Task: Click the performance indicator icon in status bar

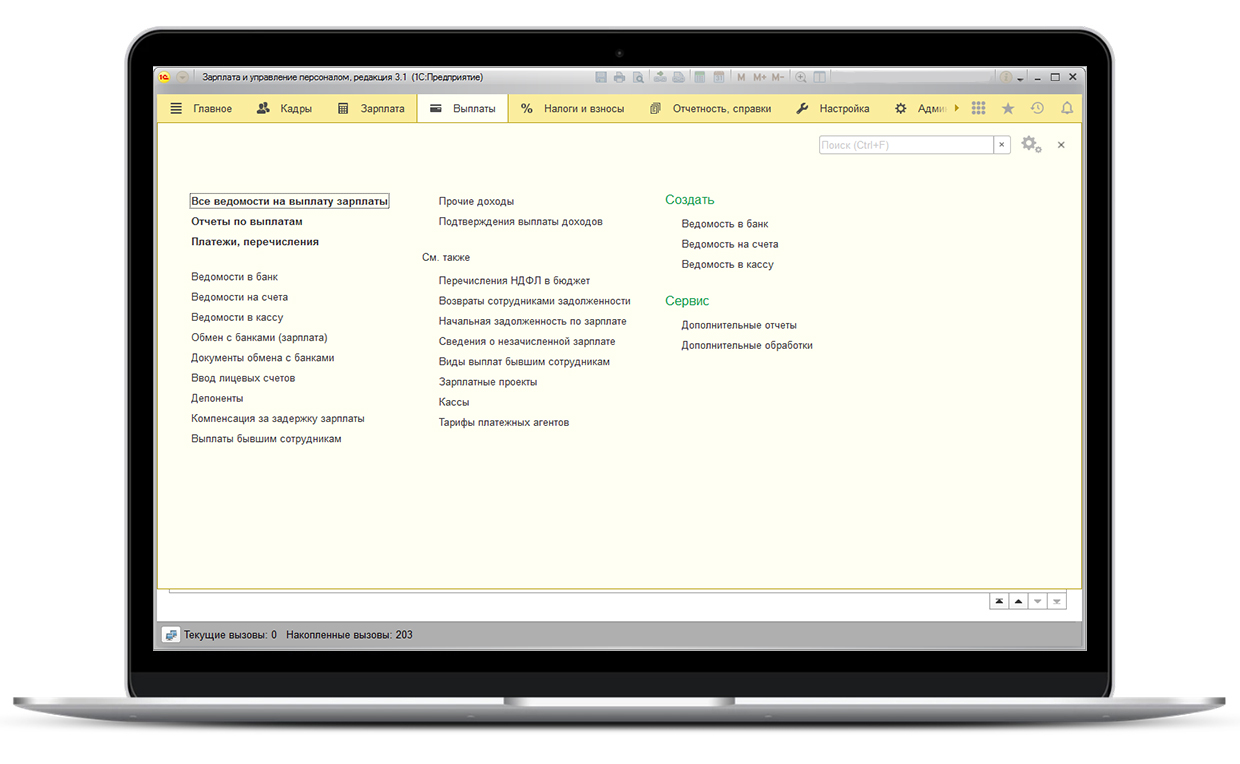Action: pos(171,635)
